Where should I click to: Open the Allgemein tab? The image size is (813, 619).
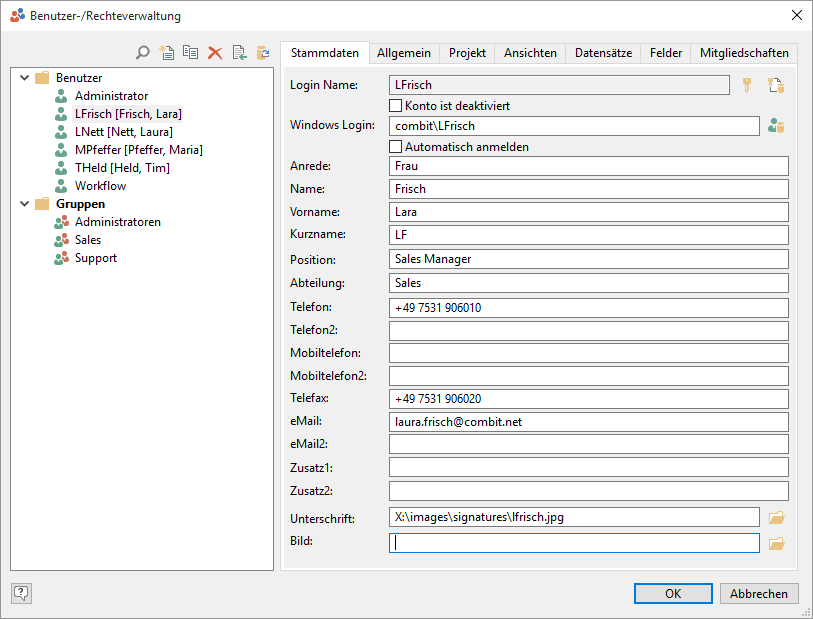(x=404, y=53)
